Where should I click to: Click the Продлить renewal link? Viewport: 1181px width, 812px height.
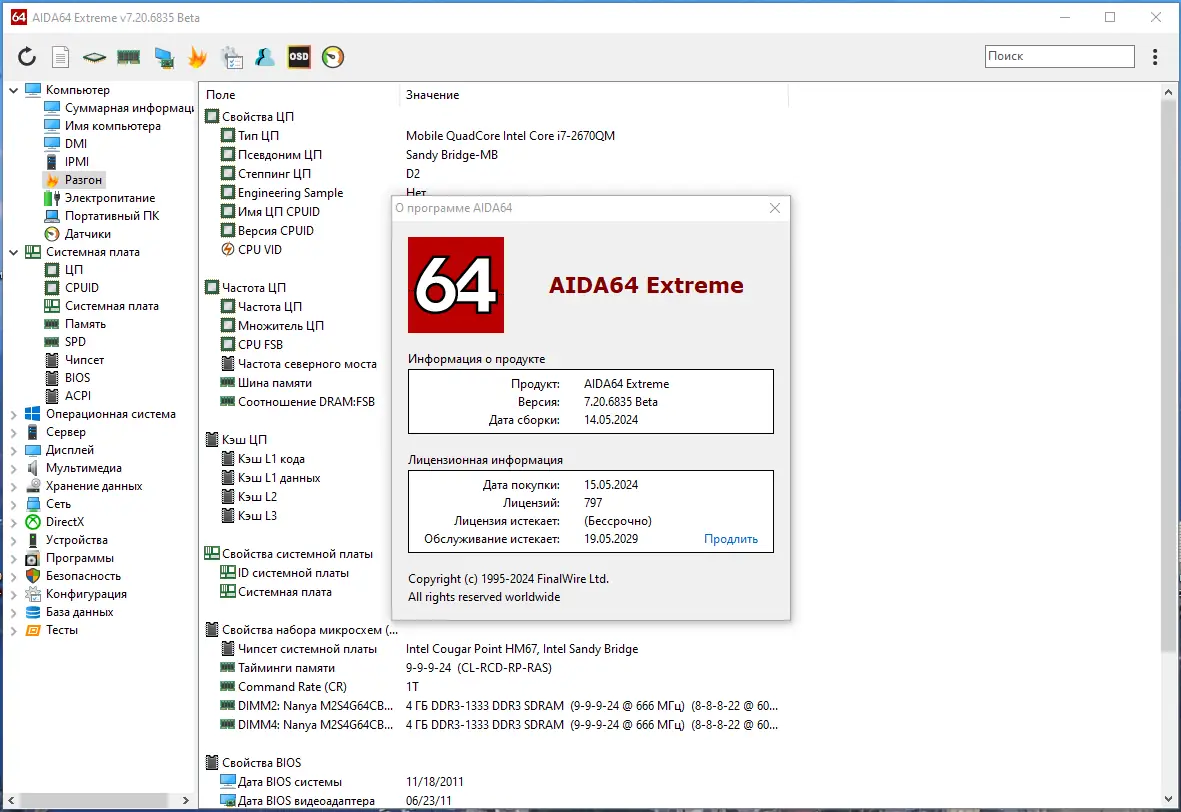pyautogui.click(x=731, y=539)
